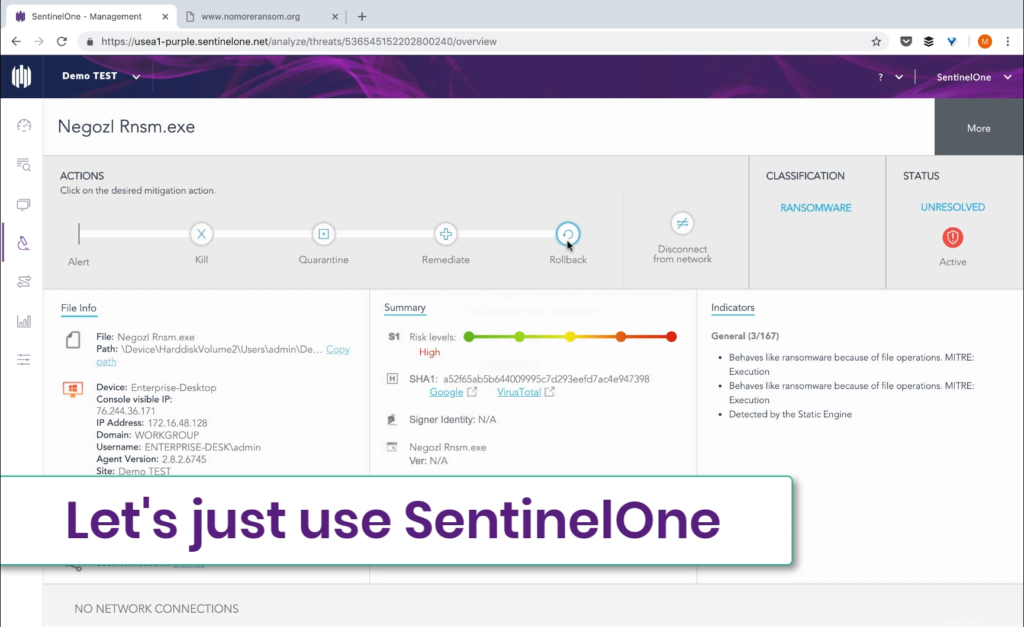
Task: Click the red Active threat shield icon
Action: [952, 237]
